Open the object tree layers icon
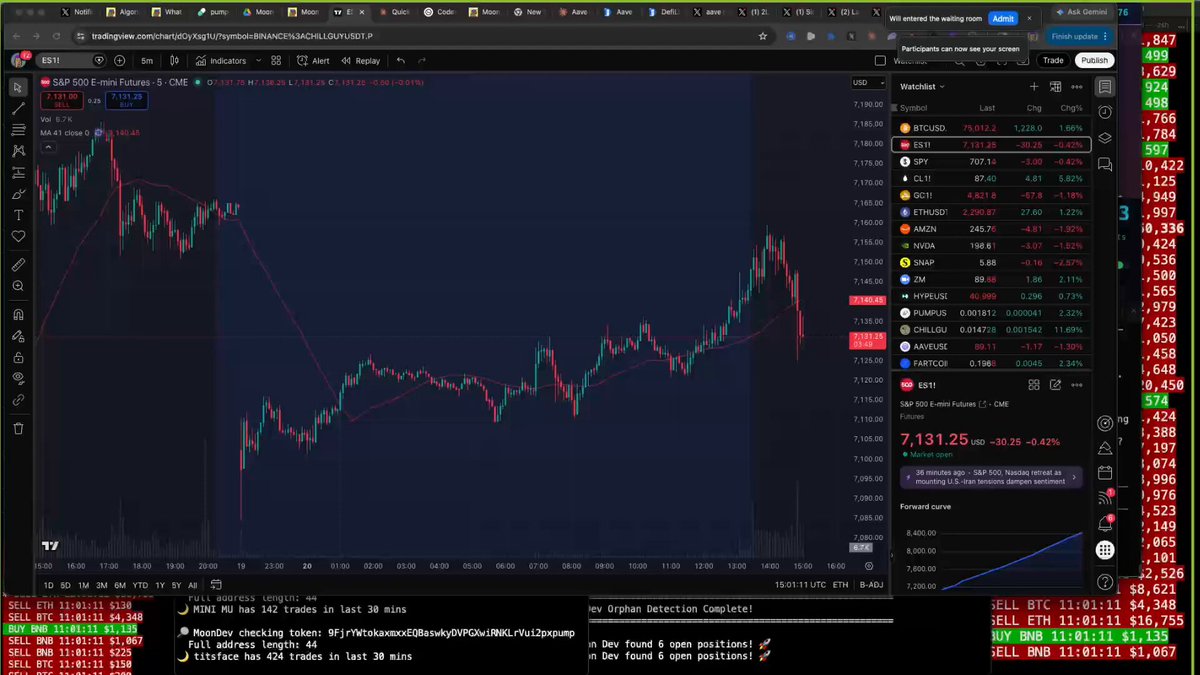Viewport: 1200px width, 675px height. point(1105,138)
